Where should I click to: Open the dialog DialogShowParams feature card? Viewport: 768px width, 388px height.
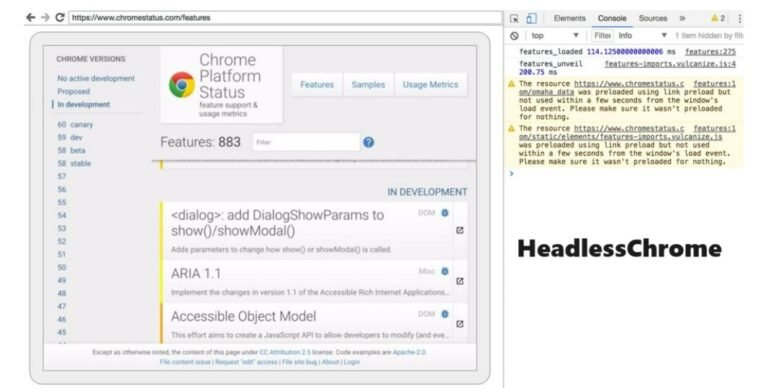tap(313, 230)
